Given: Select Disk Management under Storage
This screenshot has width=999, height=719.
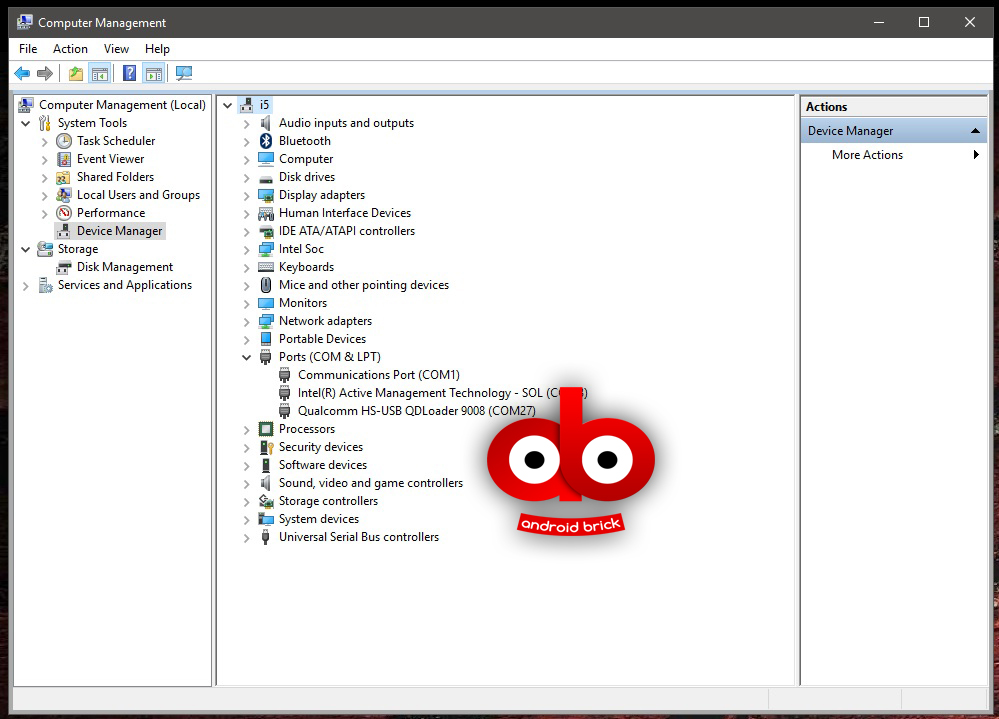Looking at the screenshot, I should 124,267.
